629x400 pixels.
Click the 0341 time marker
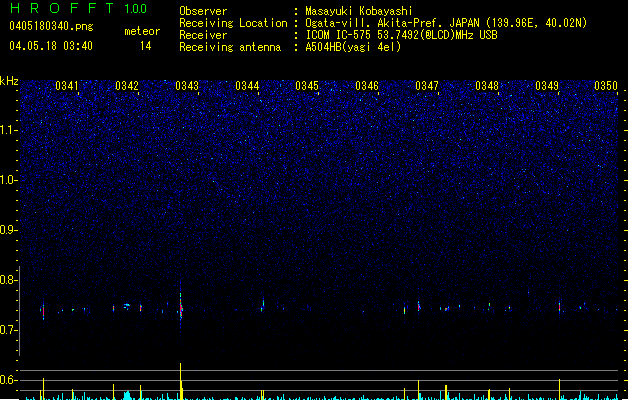(67, 86)
